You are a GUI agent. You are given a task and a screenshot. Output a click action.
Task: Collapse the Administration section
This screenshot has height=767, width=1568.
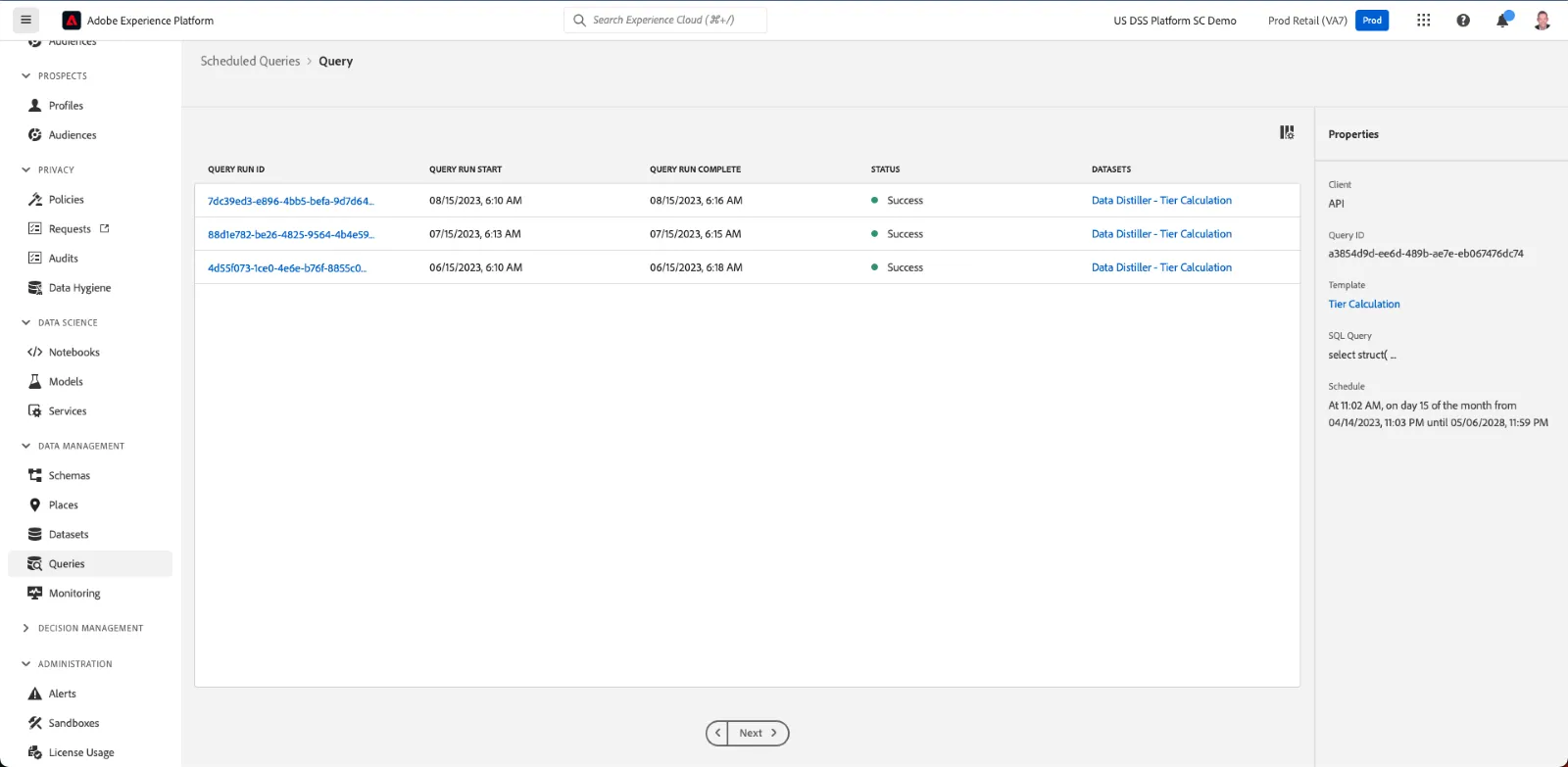[25, 664]
